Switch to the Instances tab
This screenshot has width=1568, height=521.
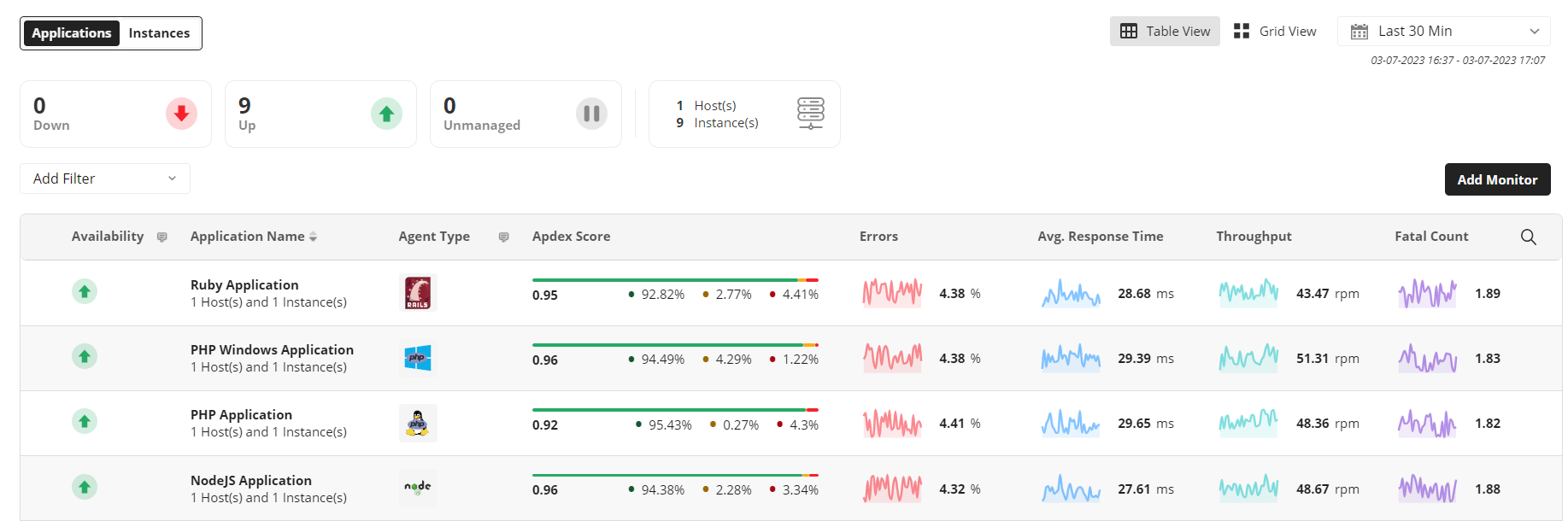pos(159,33)
